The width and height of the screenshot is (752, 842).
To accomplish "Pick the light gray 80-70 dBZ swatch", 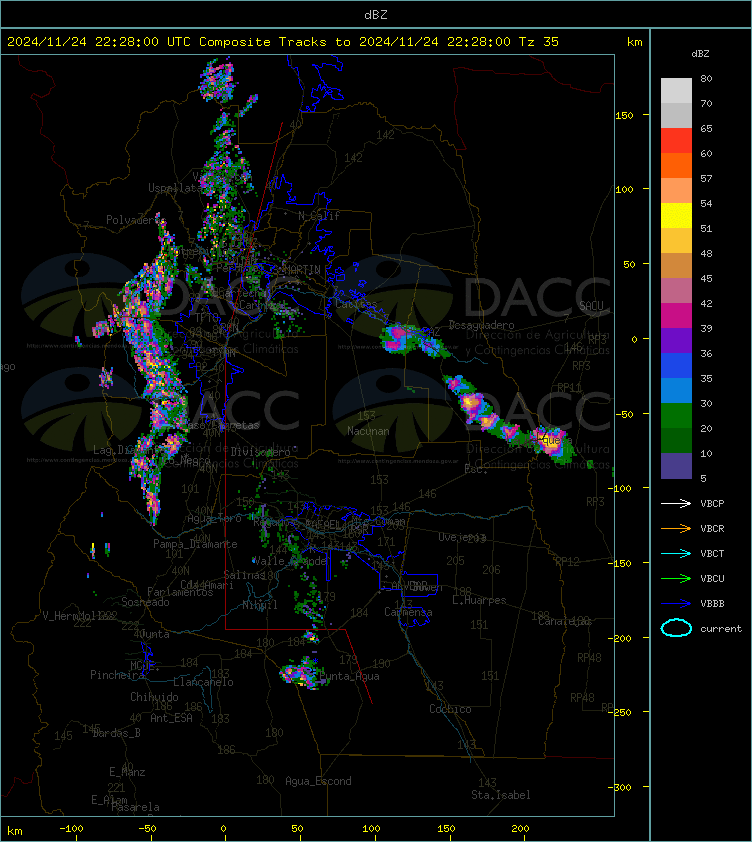I will point(676,91).
